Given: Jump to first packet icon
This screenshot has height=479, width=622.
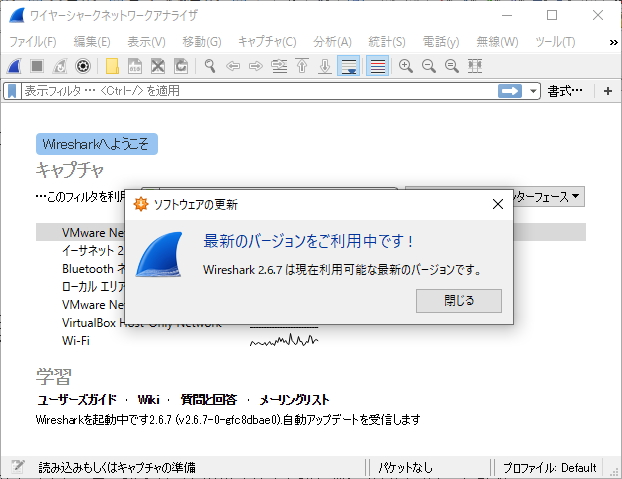Looking at the screenshot, I should coord(302,66).
